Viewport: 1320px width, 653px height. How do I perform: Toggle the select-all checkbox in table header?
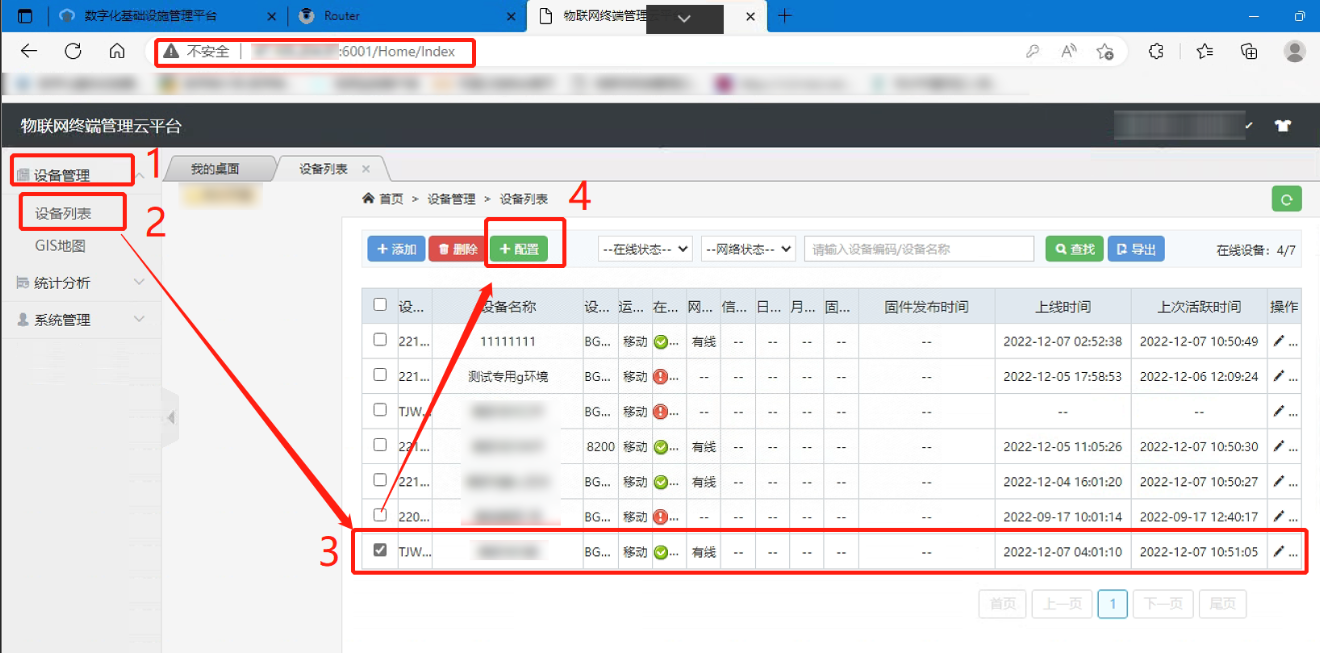[380, 305]
